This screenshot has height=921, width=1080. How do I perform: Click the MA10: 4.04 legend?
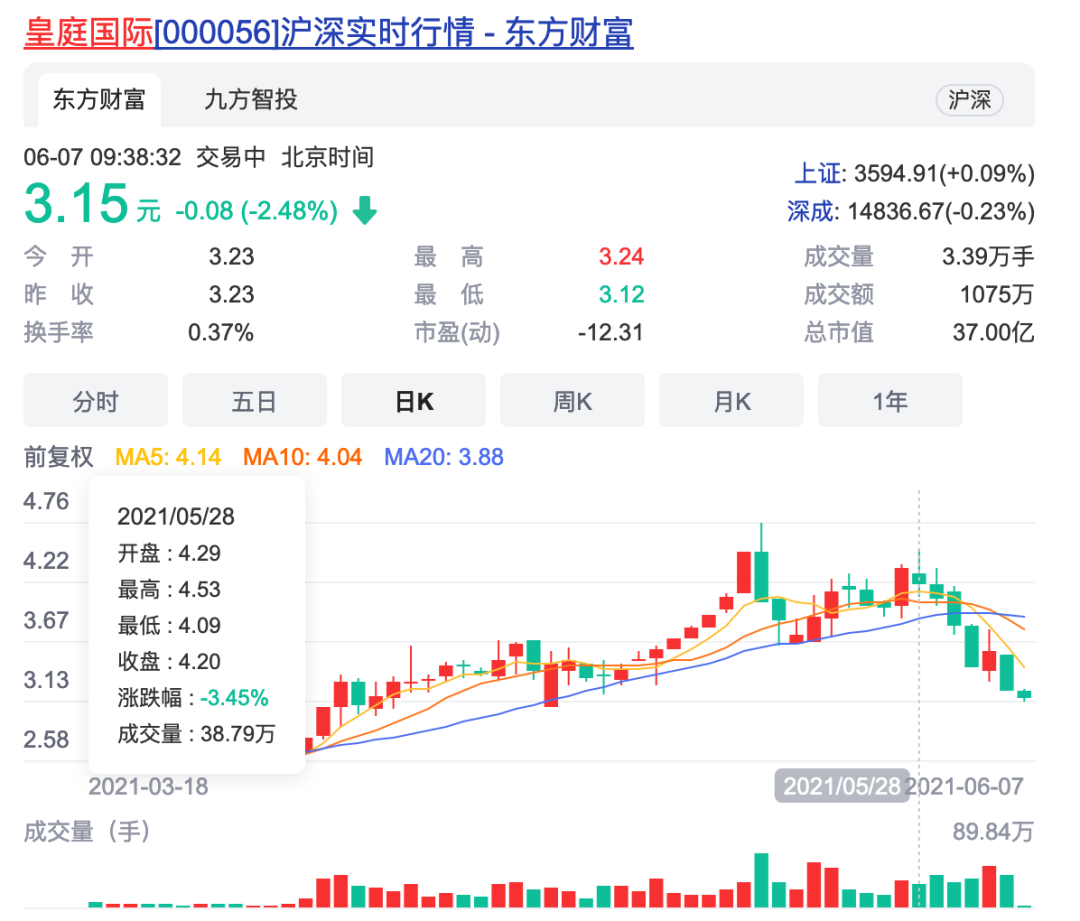point(302,457)
